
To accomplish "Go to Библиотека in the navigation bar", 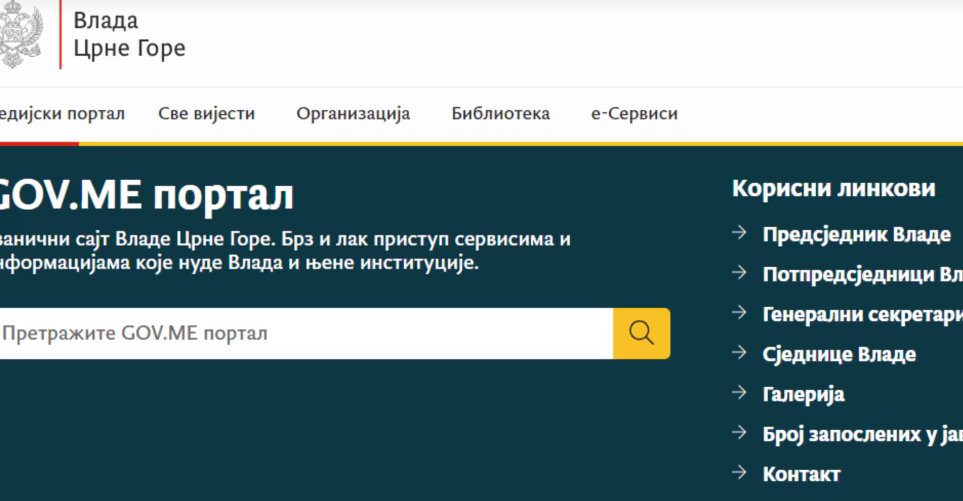I will [x=500, y=114].
